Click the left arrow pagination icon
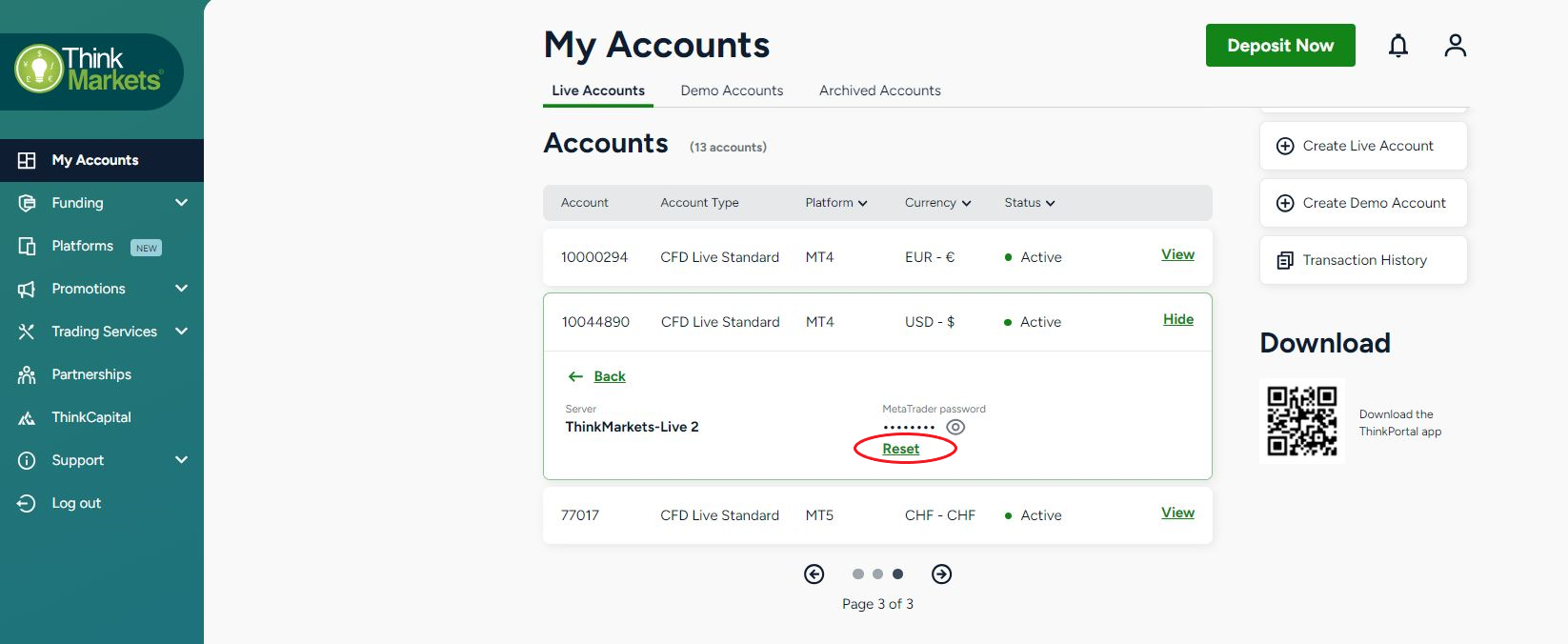1568x644 pixels. [814, 574]
